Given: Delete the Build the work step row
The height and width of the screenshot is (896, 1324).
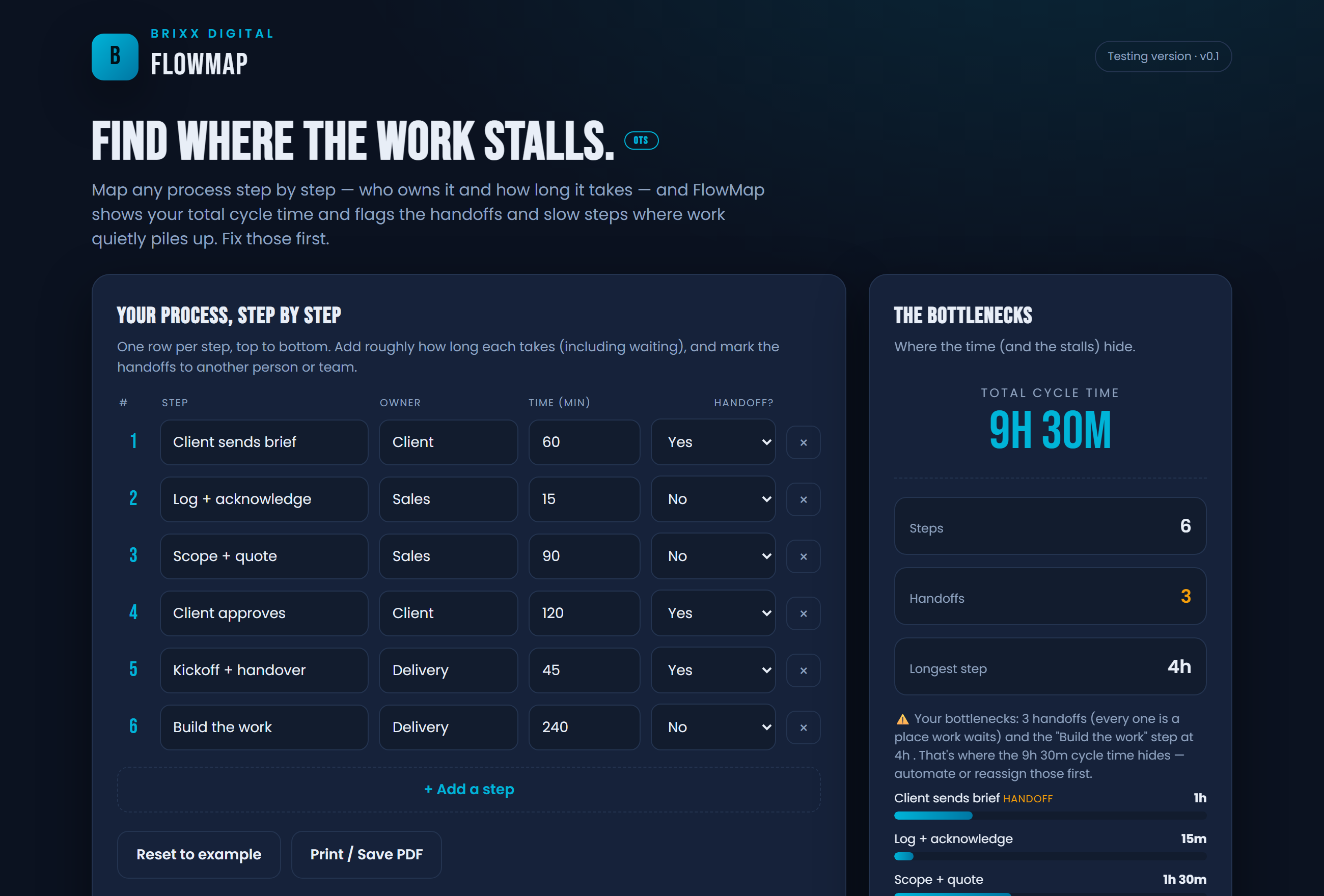Looking at the screenshot, I should pyautogui.click(x=803, y=727).
